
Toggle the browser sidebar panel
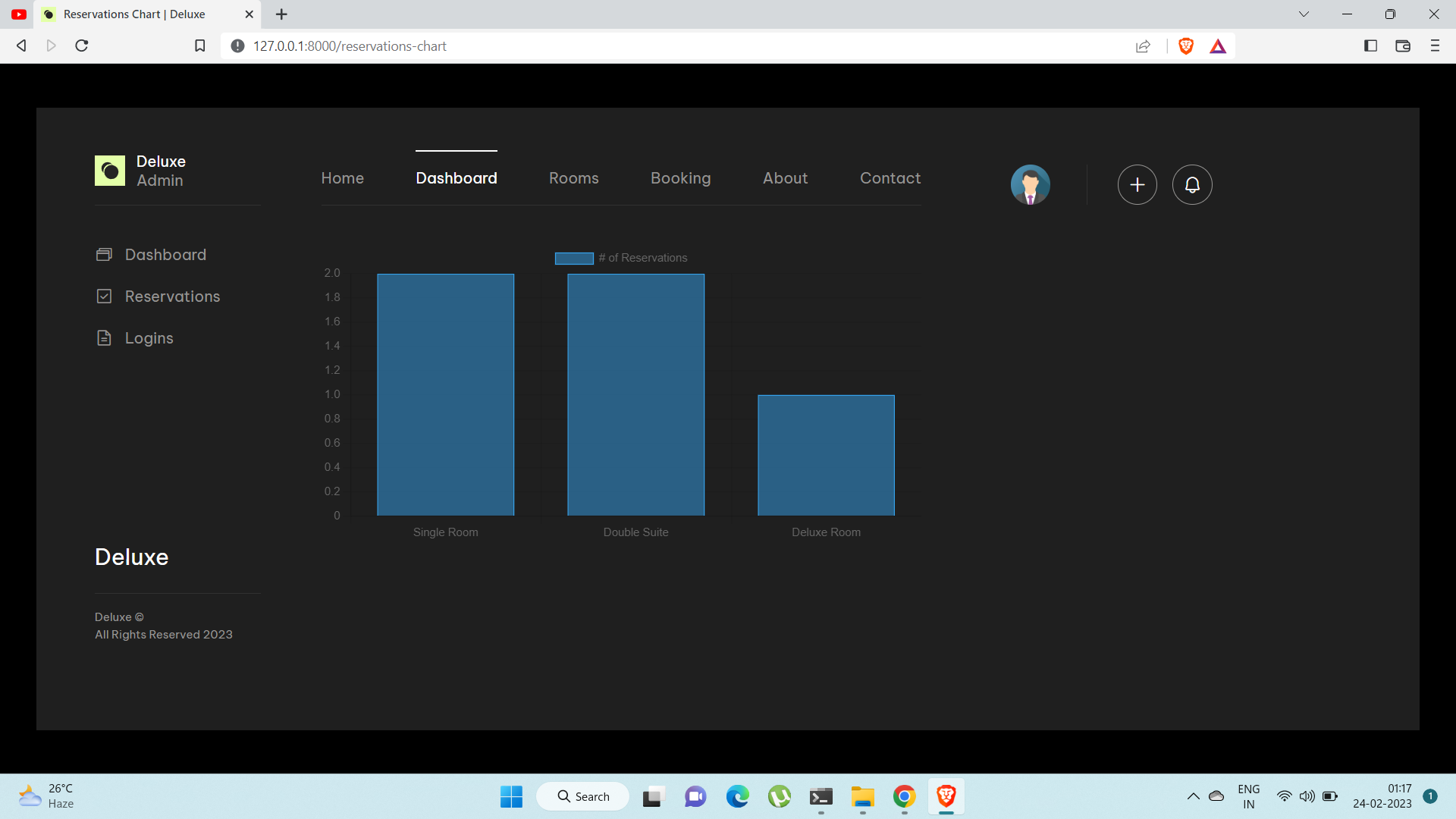click(1370, 45)
